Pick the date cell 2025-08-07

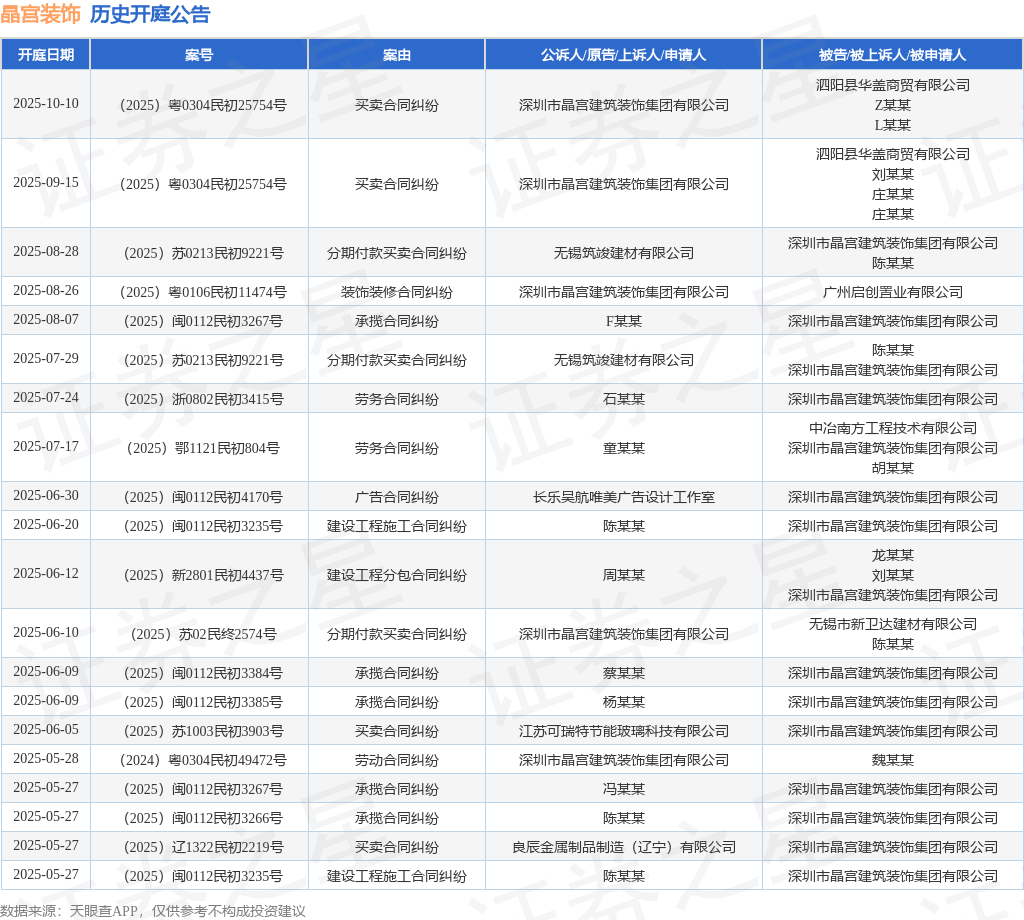point(46,320)
